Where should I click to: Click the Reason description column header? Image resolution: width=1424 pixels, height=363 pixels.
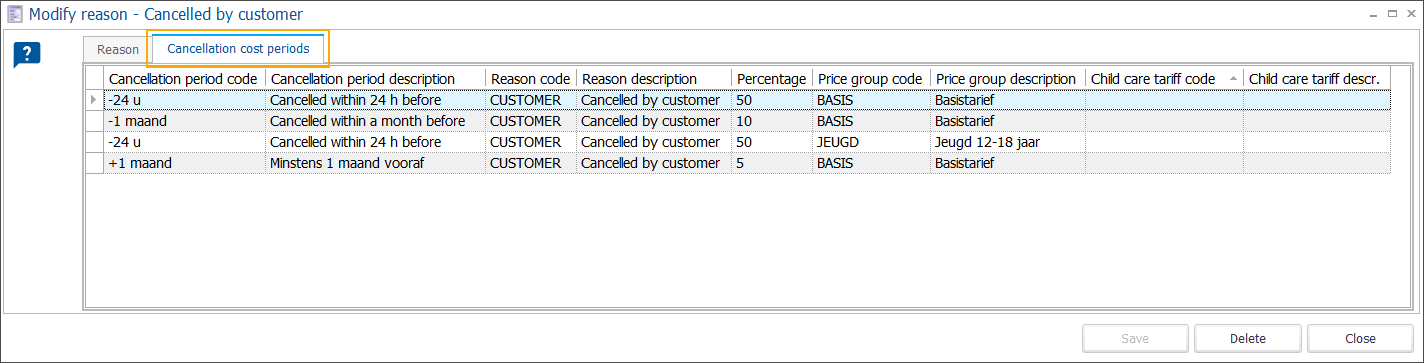tap(654, 79)
